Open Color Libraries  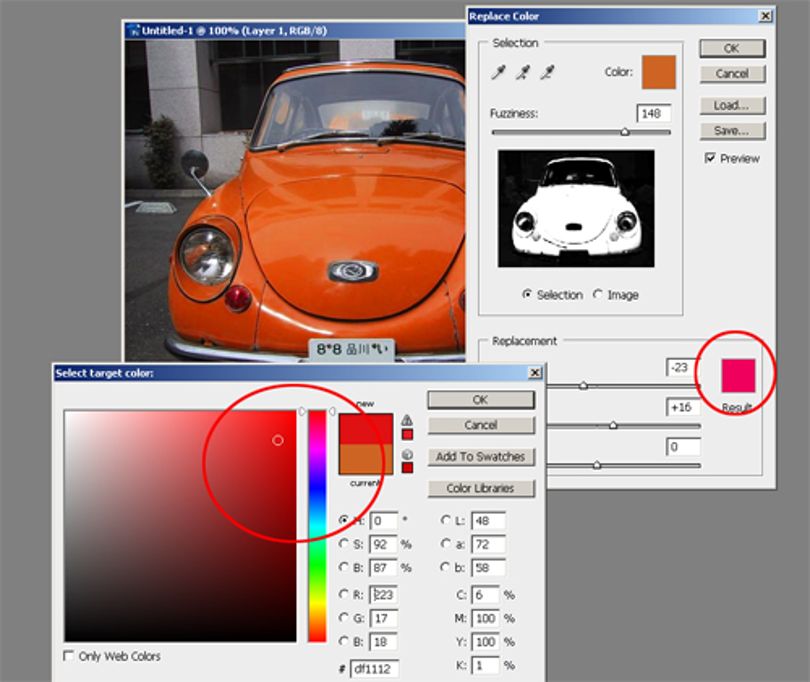480,488
